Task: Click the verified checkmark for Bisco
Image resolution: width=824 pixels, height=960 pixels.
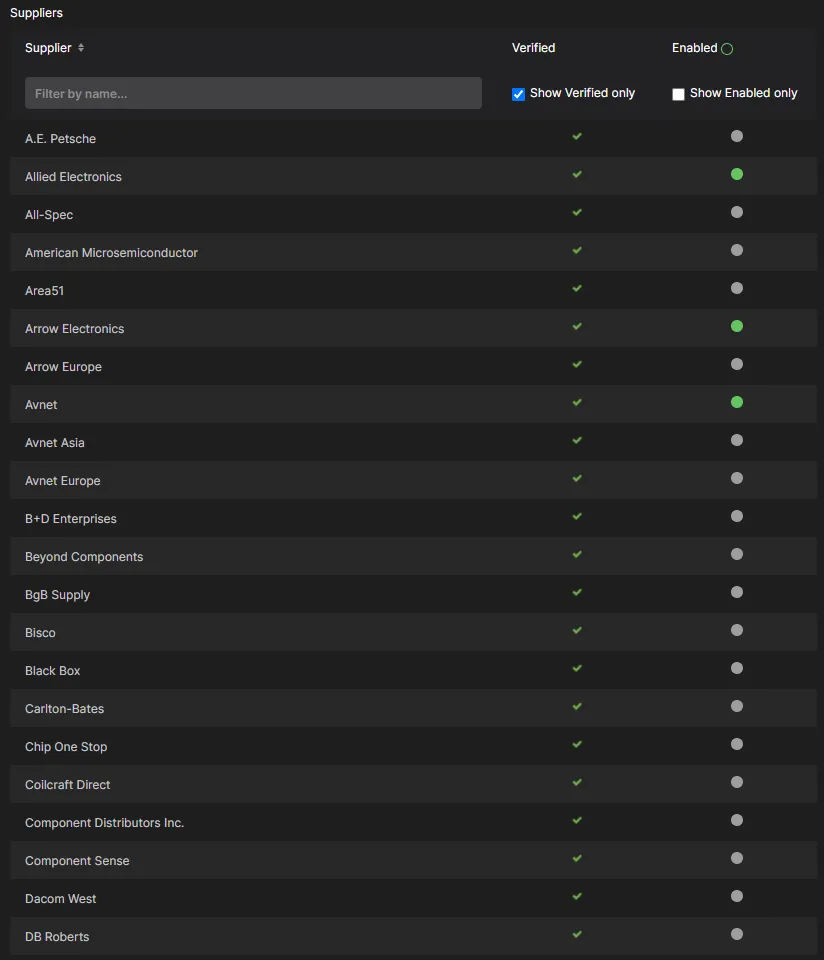Action: click(x=577, y=629)
